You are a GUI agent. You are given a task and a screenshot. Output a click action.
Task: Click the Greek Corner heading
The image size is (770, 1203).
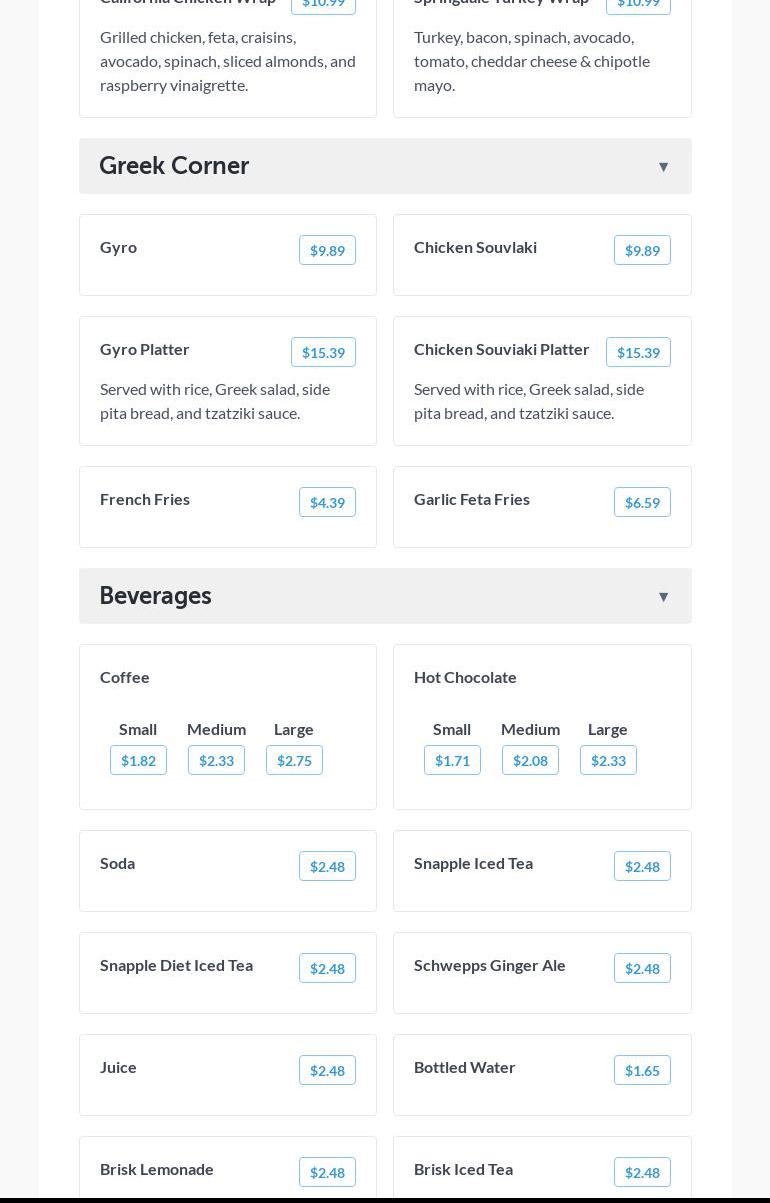tap(174, 166)
